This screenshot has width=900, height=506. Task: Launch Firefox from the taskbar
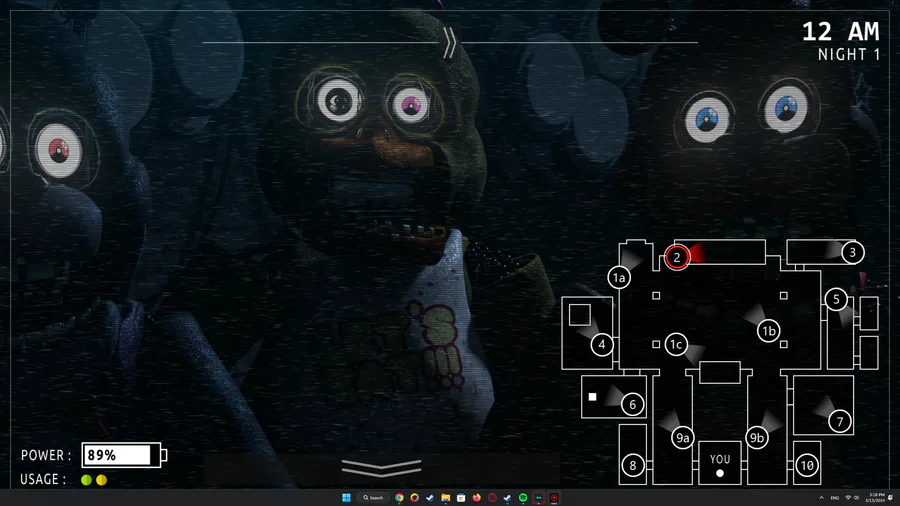pyautogui.click(x=476, y=497)
